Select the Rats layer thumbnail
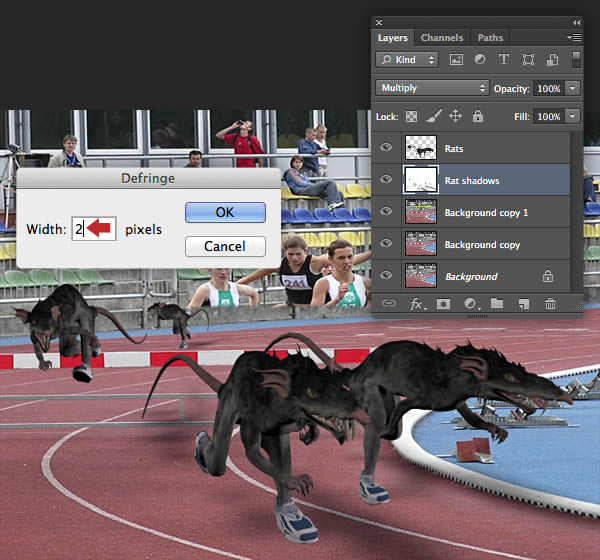This screenshot has height=560, width=600. (421, 147)
